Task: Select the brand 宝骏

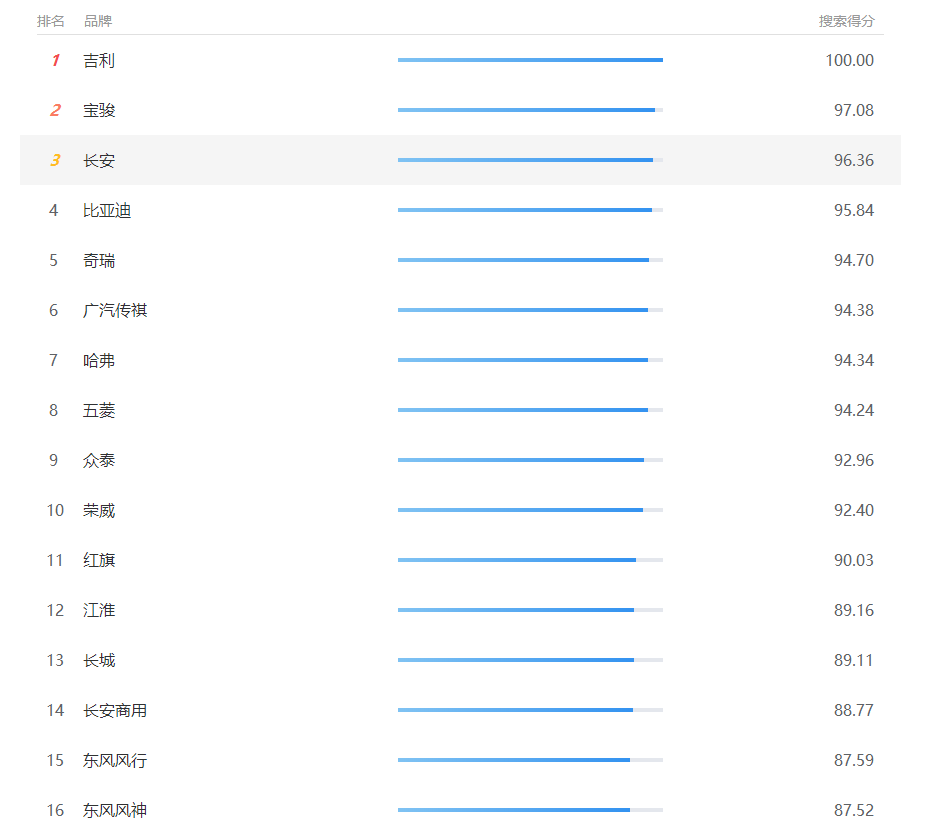Action: 99,110
